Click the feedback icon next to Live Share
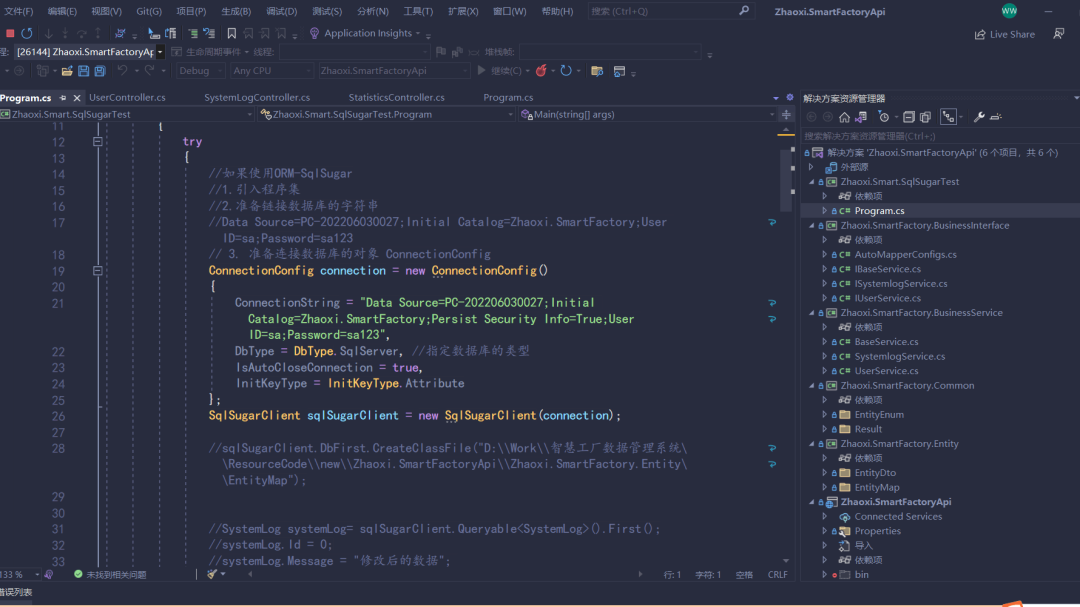Screen dimensions: 1080x607 point(1059,34)
